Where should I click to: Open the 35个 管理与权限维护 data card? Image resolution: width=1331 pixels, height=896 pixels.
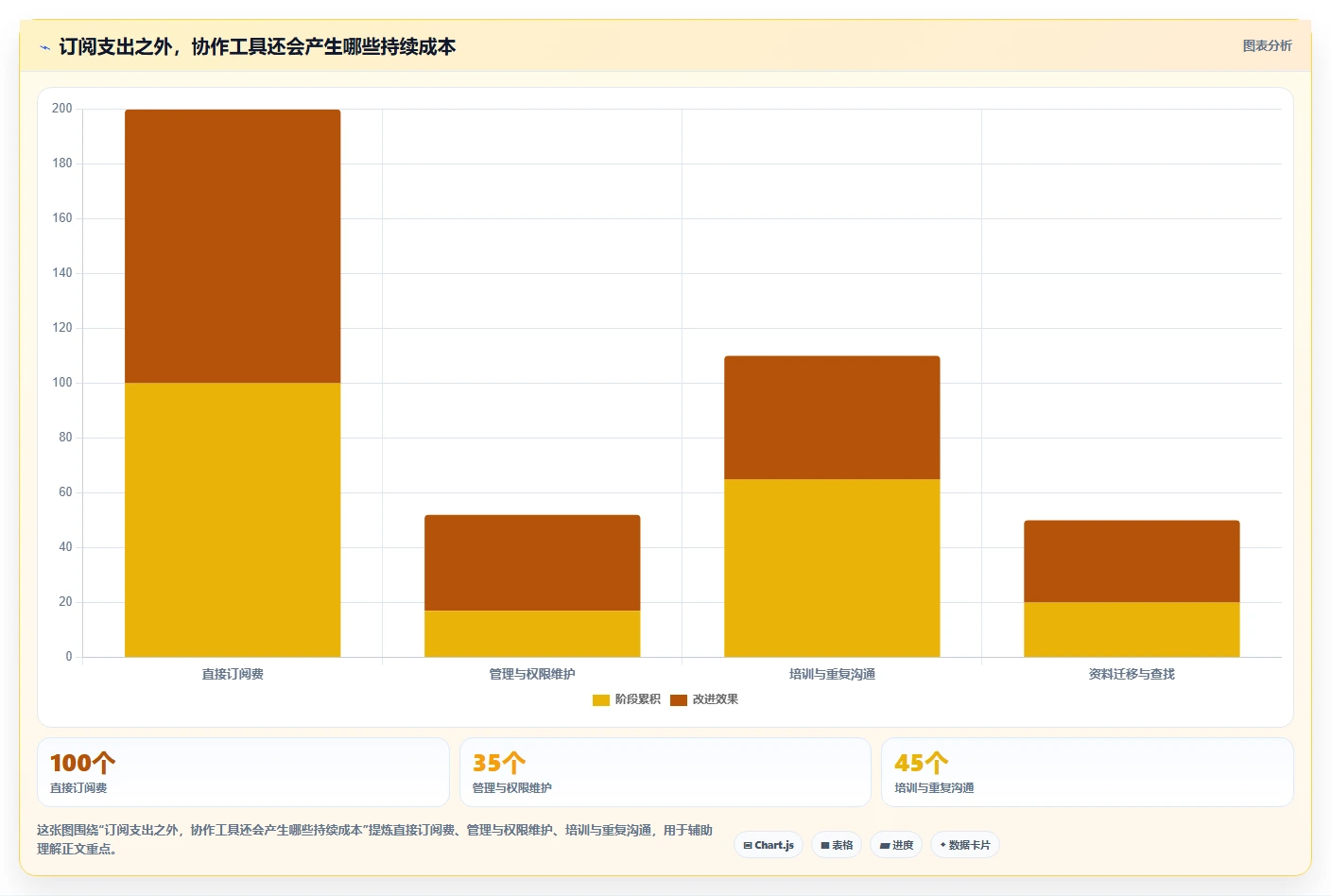665,772
